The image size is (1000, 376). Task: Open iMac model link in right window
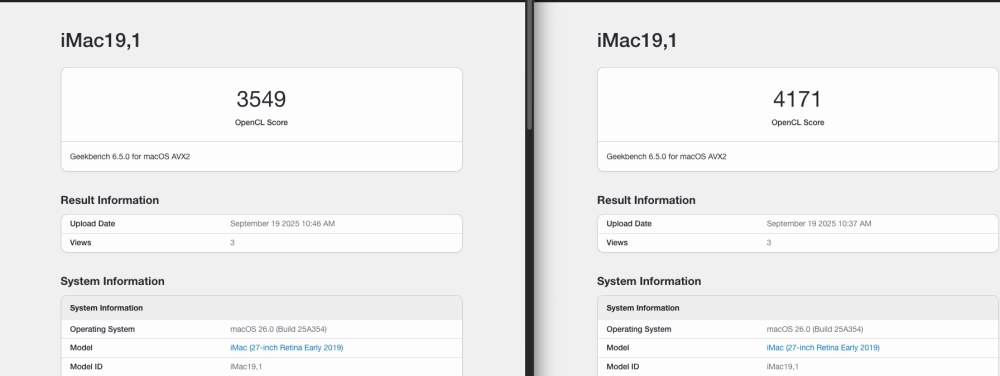[823, 348]
